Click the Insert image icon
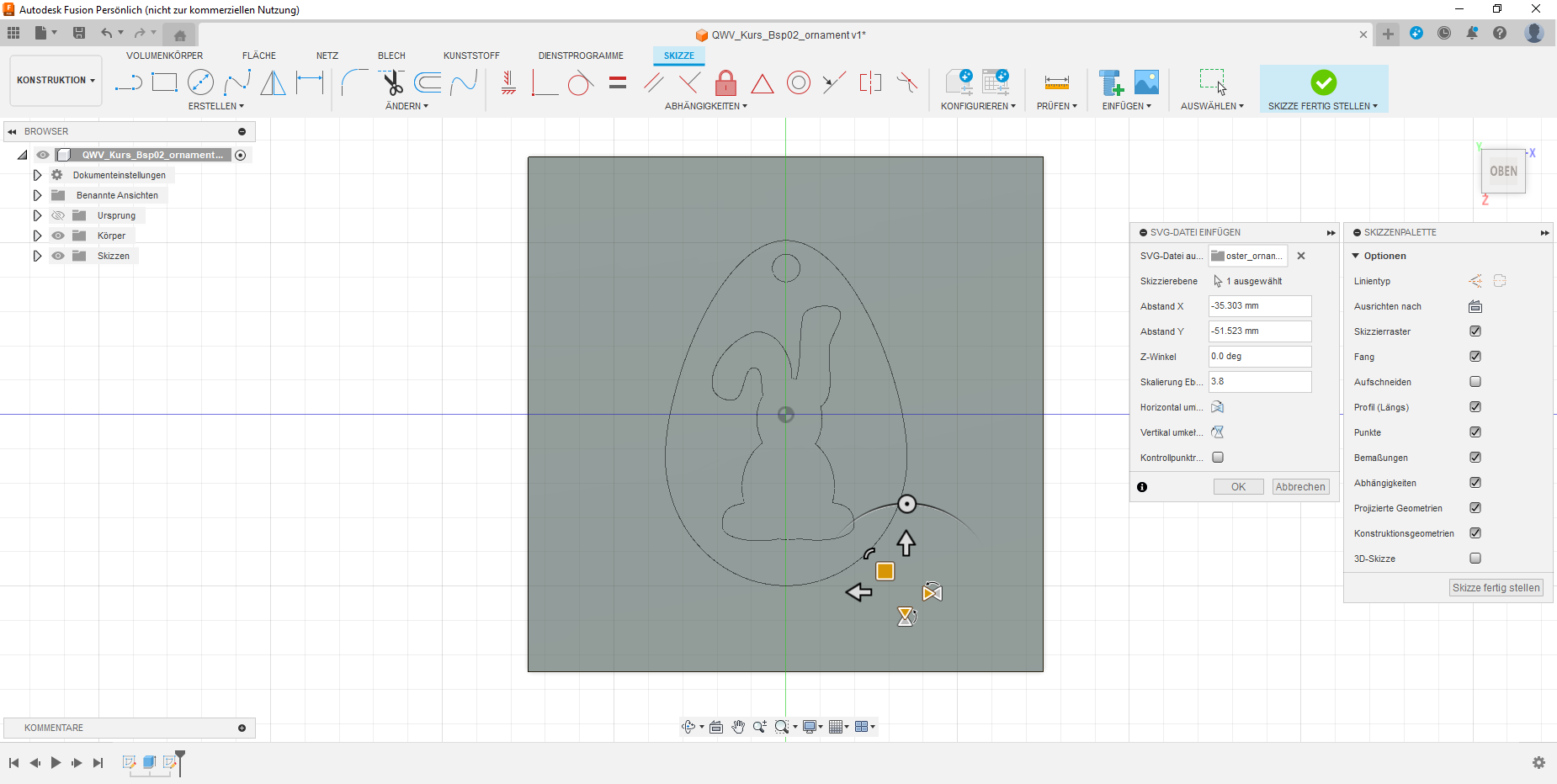 click(x=1146, y=82)
